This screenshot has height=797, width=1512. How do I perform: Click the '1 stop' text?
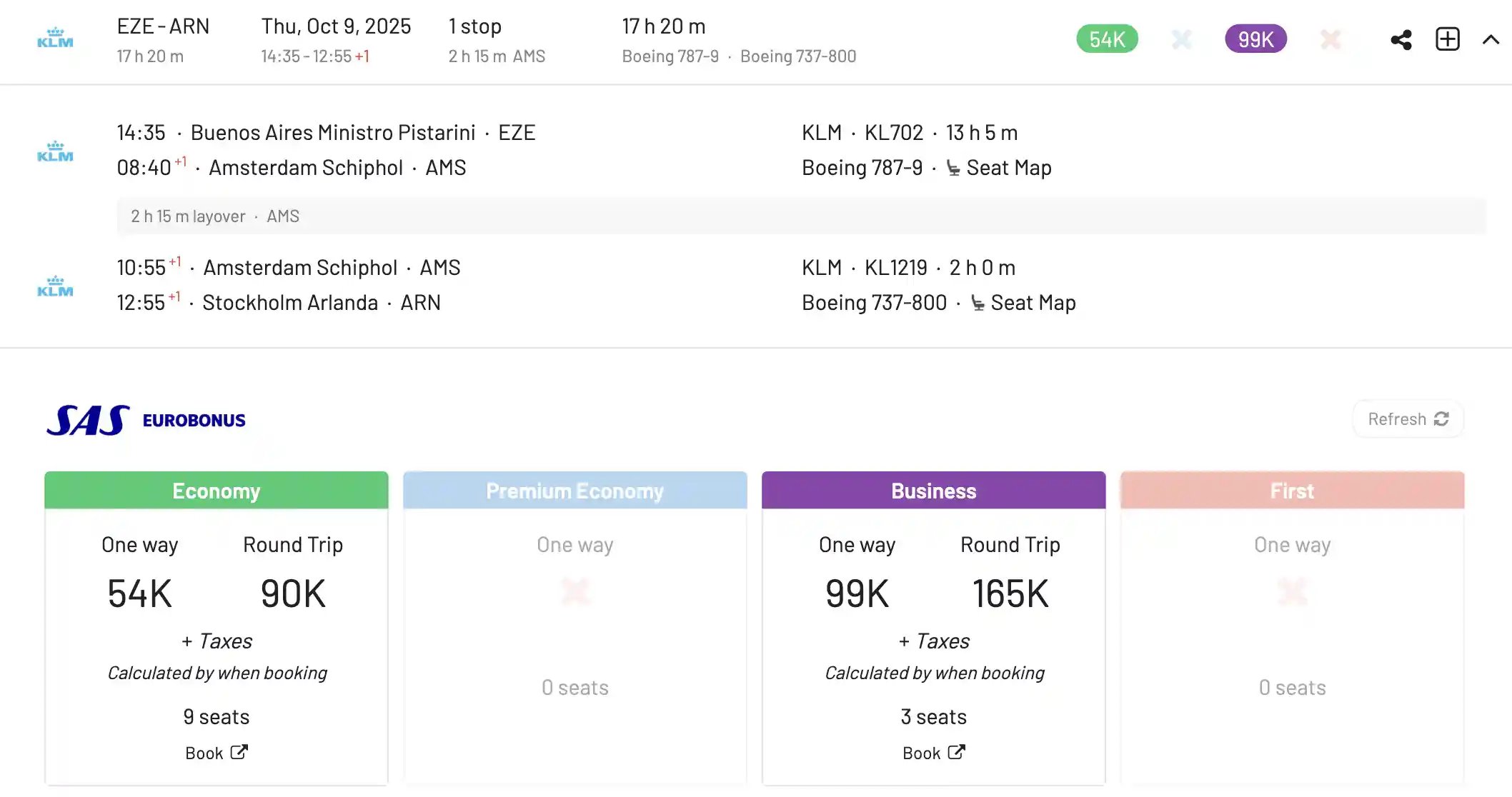point(474,26)
